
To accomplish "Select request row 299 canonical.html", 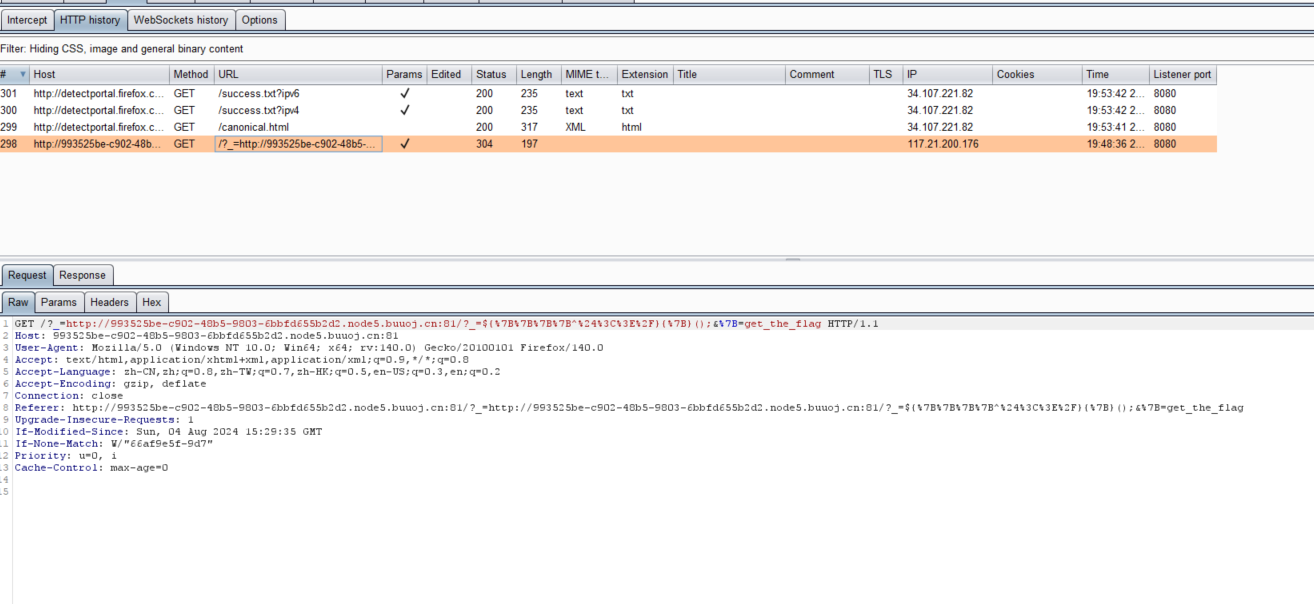I will pyautogui.click(x=608, y=127).
